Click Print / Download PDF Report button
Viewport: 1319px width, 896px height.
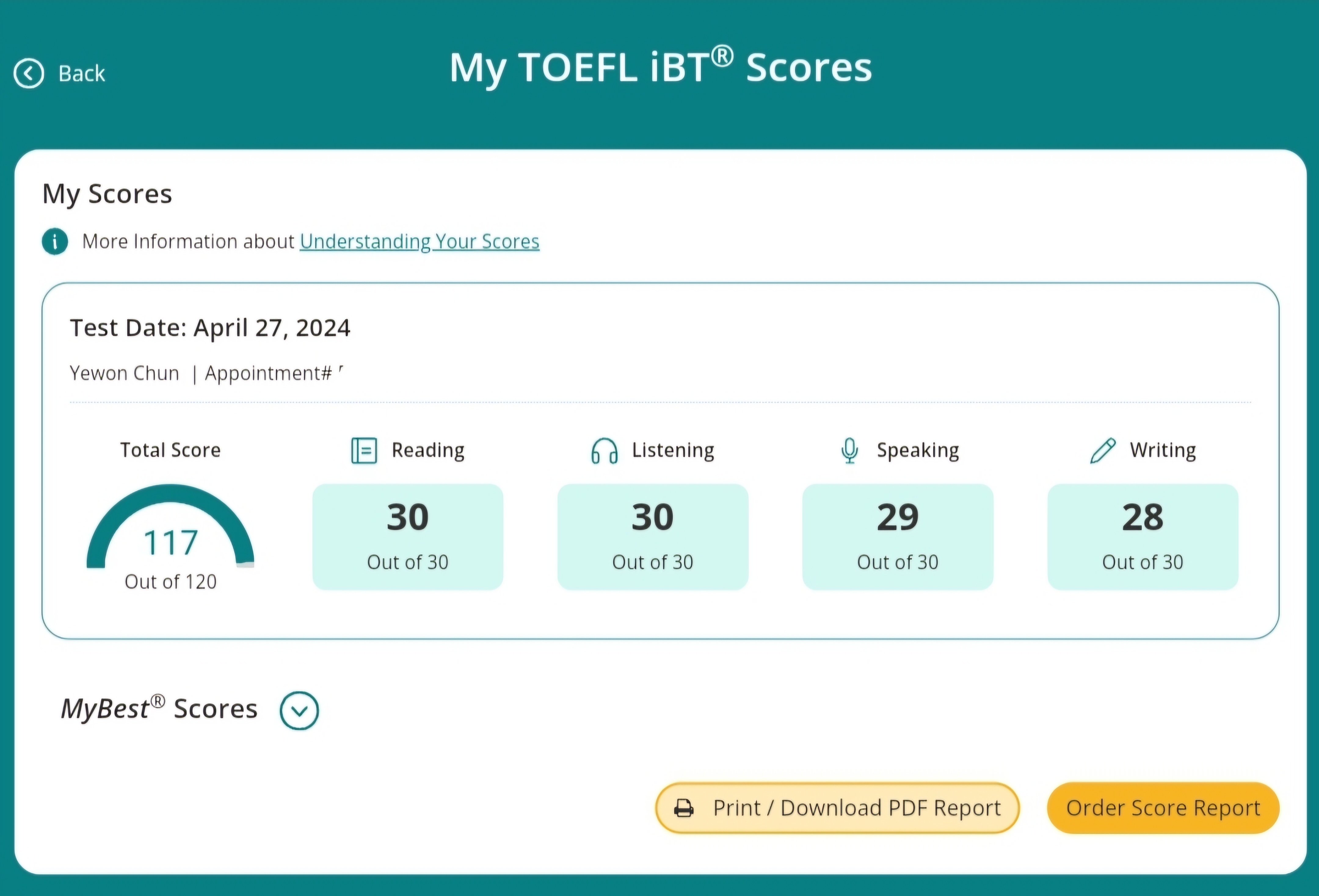tap(837, 808)
